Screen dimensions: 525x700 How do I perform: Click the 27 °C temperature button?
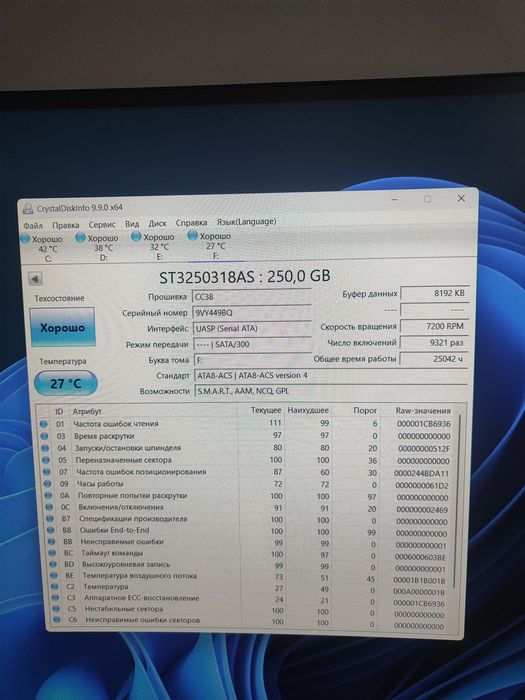(66, 383)
